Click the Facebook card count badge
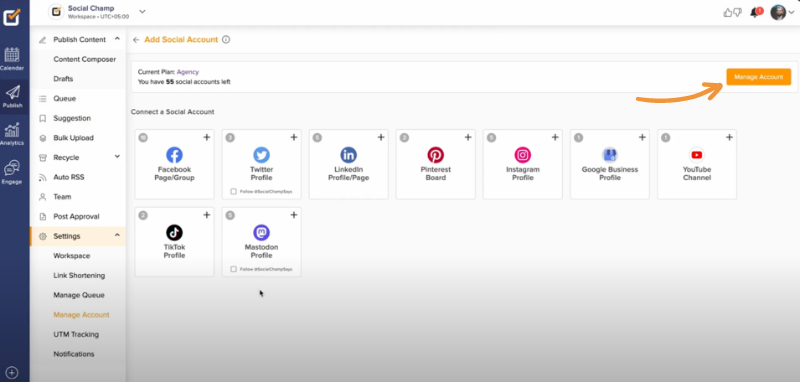800x382 pixels. click(x=143, y=138)
